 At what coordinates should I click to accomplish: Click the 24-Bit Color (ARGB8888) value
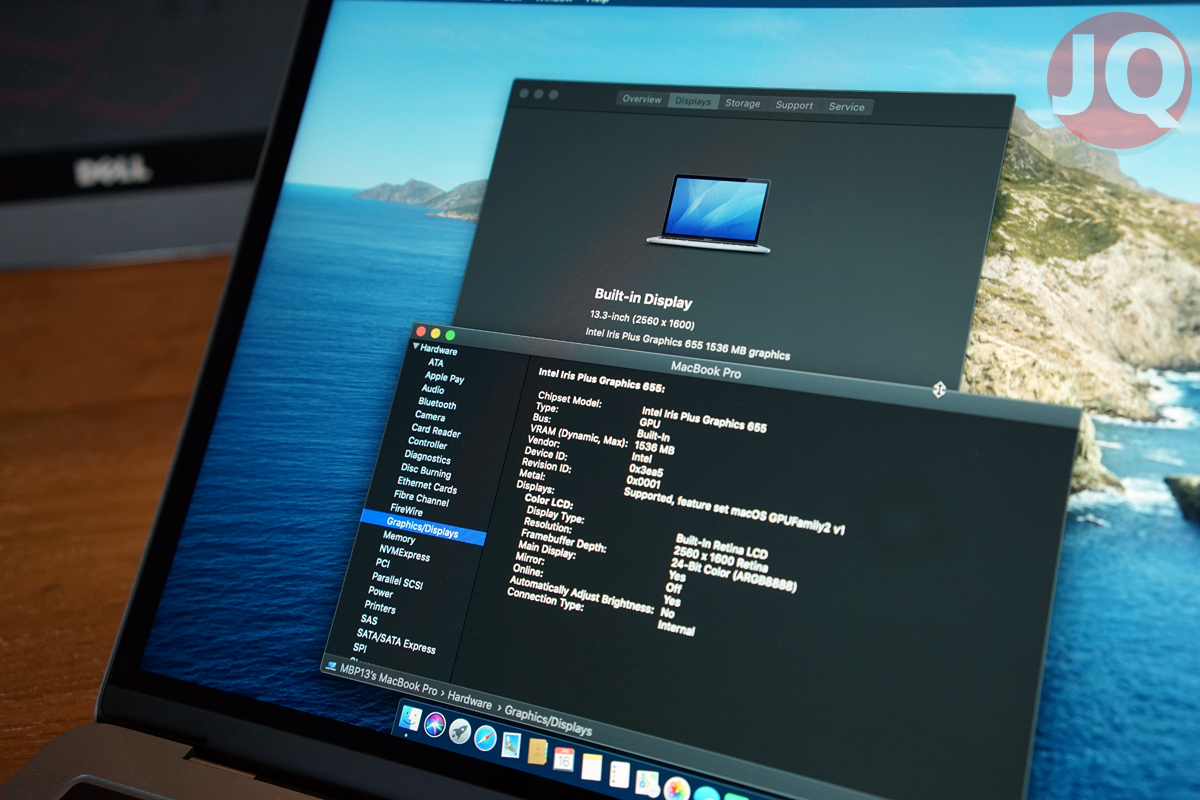pyautogui.click(x=735, y=575)
